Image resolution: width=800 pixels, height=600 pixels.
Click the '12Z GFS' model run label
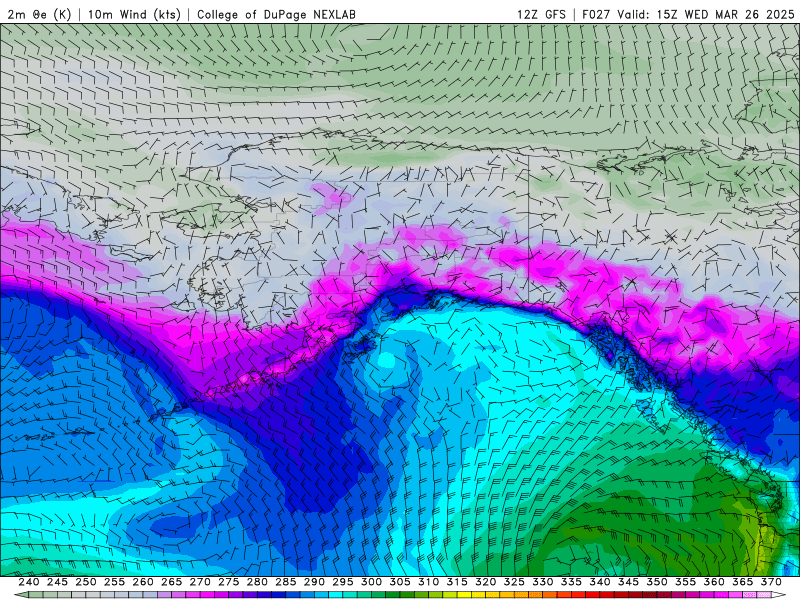click(x=541, y=14)
